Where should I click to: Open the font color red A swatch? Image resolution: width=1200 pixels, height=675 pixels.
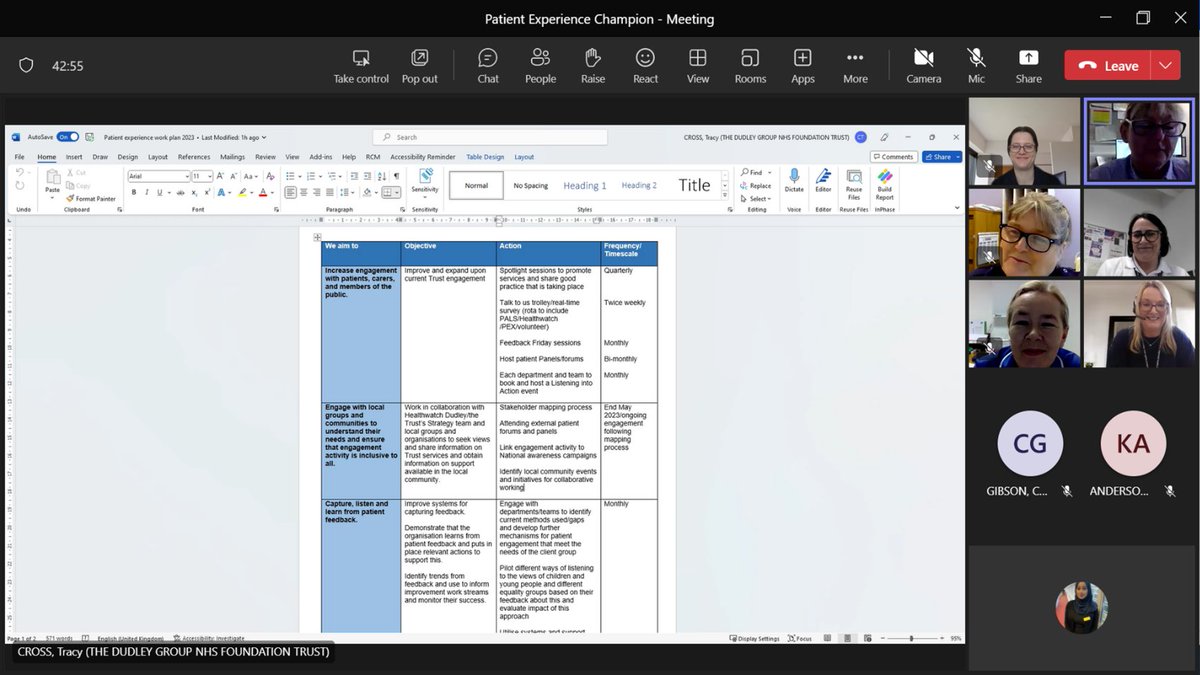(x=264, y=192)
